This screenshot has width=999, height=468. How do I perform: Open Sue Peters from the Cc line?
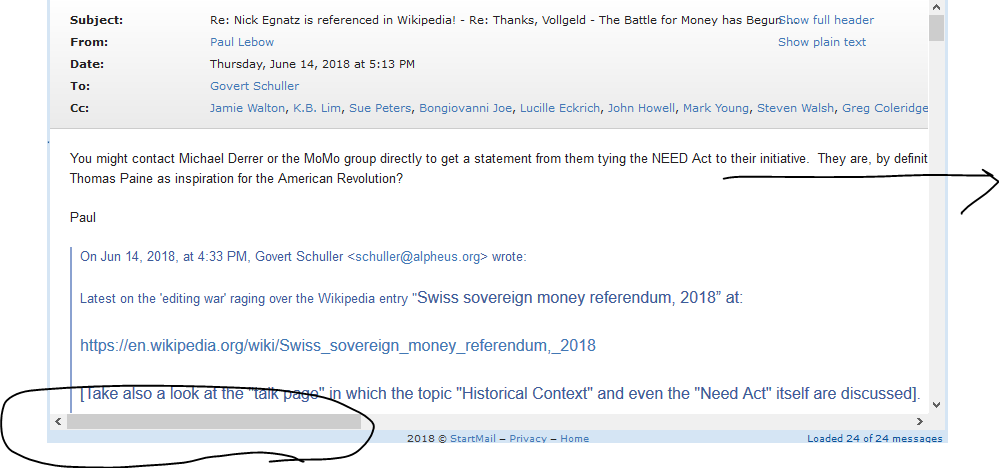point(380,108)
